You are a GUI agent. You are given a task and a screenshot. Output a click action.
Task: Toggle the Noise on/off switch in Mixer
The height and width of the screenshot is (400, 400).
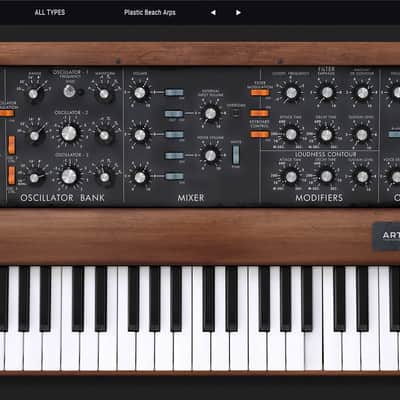click(174, 156)
